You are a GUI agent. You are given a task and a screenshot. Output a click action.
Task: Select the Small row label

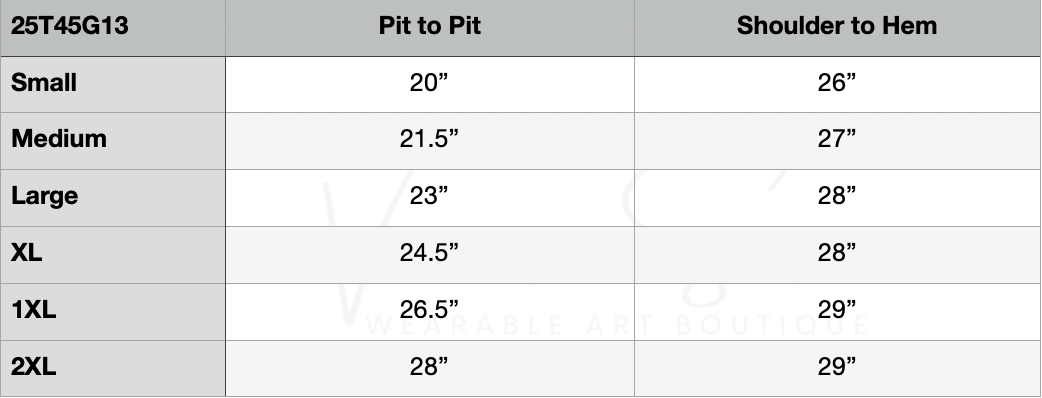113,84
